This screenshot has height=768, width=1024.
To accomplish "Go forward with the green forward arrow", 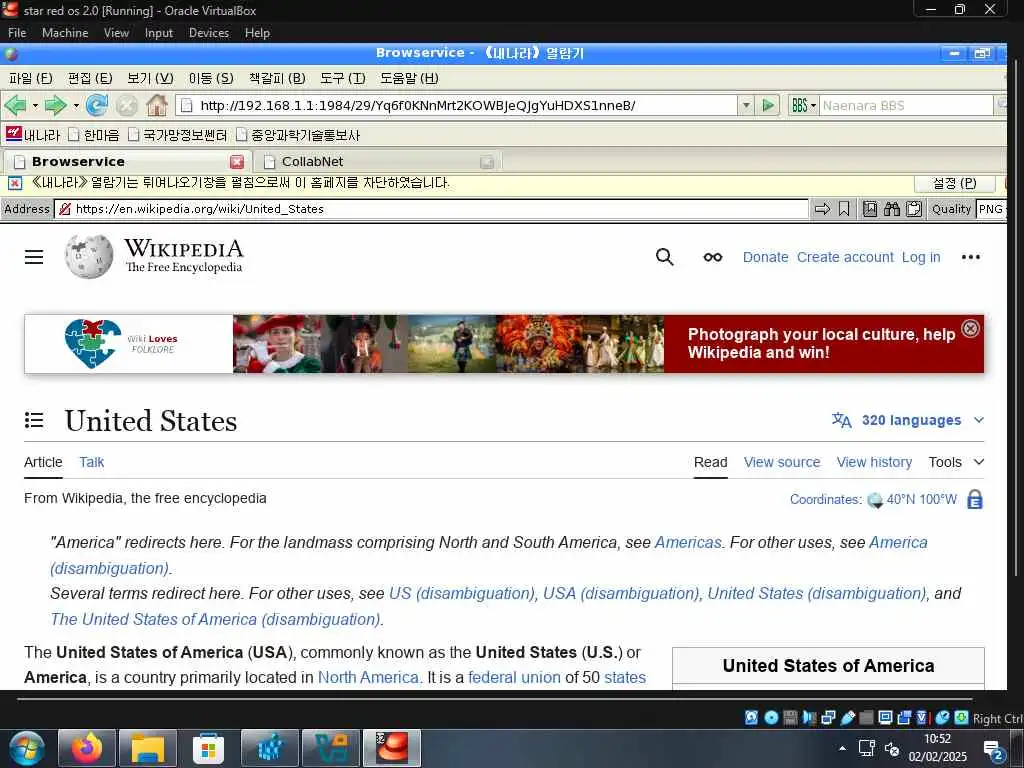I will [x=56, y=105].
